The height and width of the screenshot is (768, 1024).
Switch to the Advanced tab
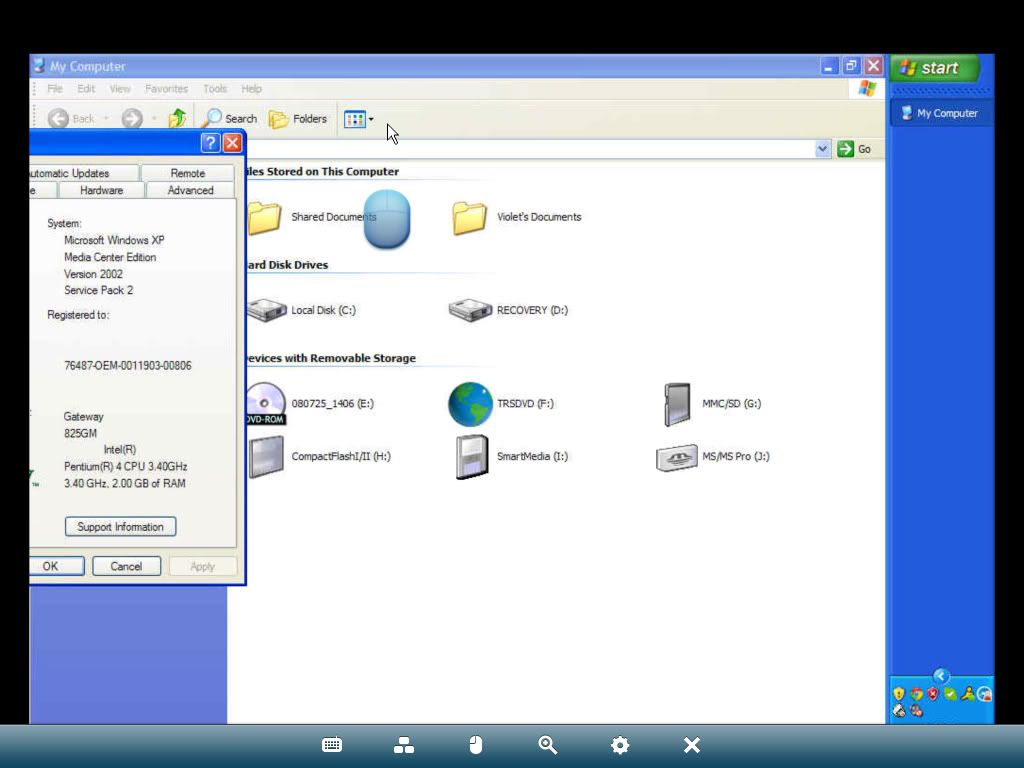(x=191, y=190)
